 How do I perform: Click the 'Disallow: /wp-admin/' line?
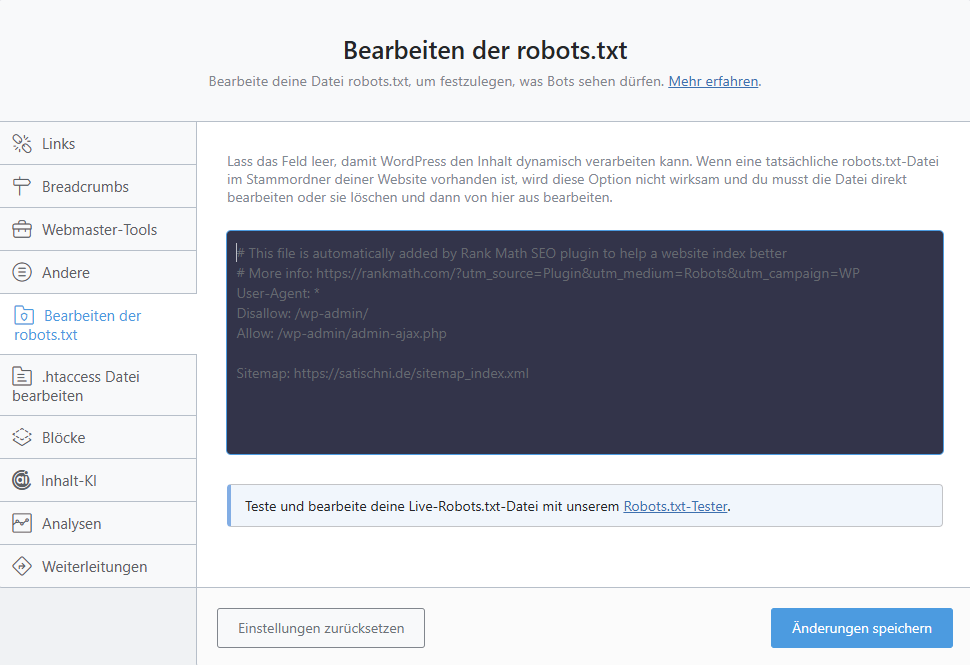(x=303, y=313)
